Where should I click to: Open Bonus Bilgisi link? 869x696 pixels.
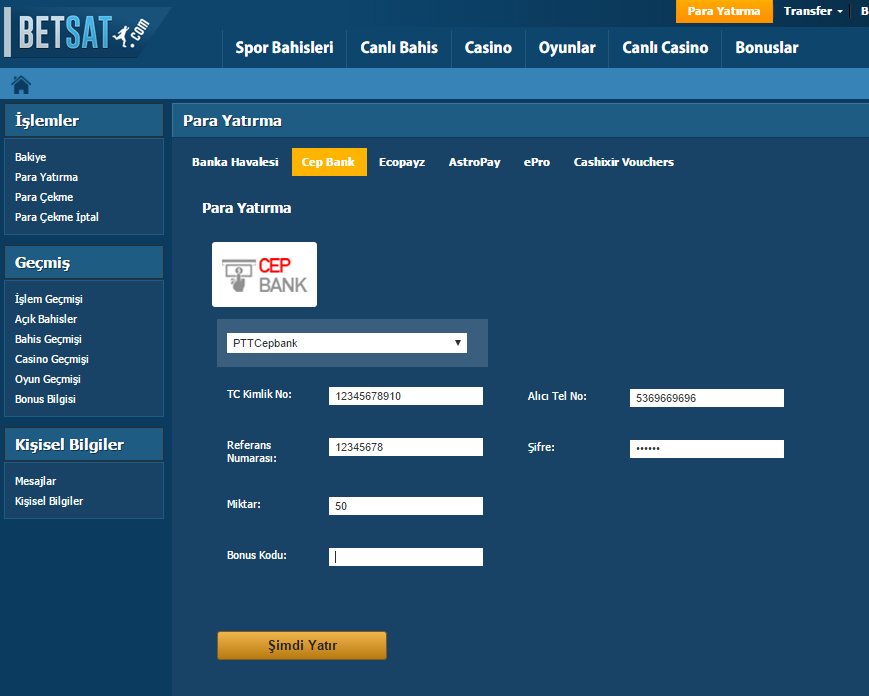click(45, 399)
